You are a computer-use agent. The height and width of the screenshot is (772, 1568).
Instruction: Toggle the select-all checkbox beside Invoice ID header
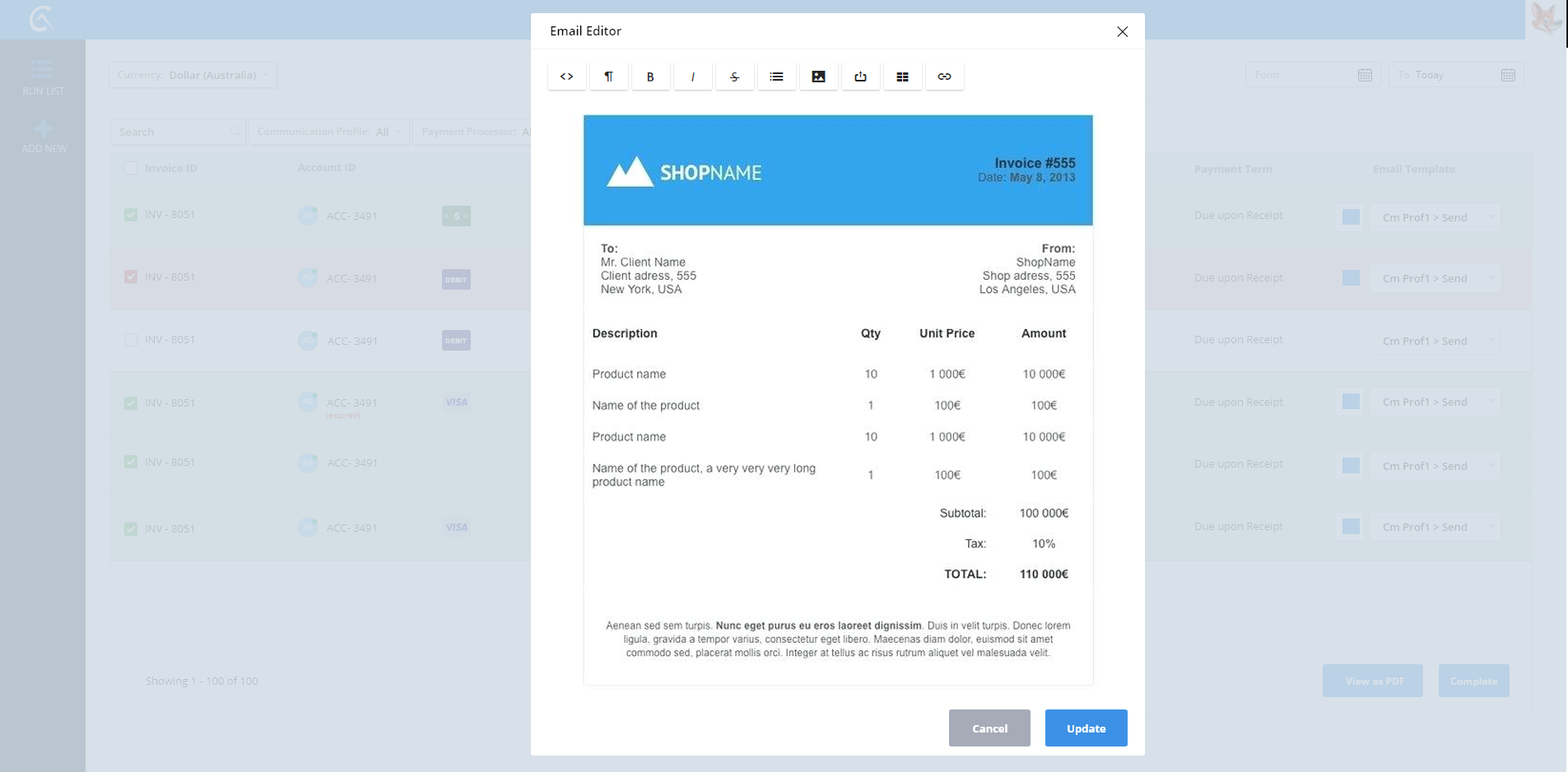coord(130,168)
